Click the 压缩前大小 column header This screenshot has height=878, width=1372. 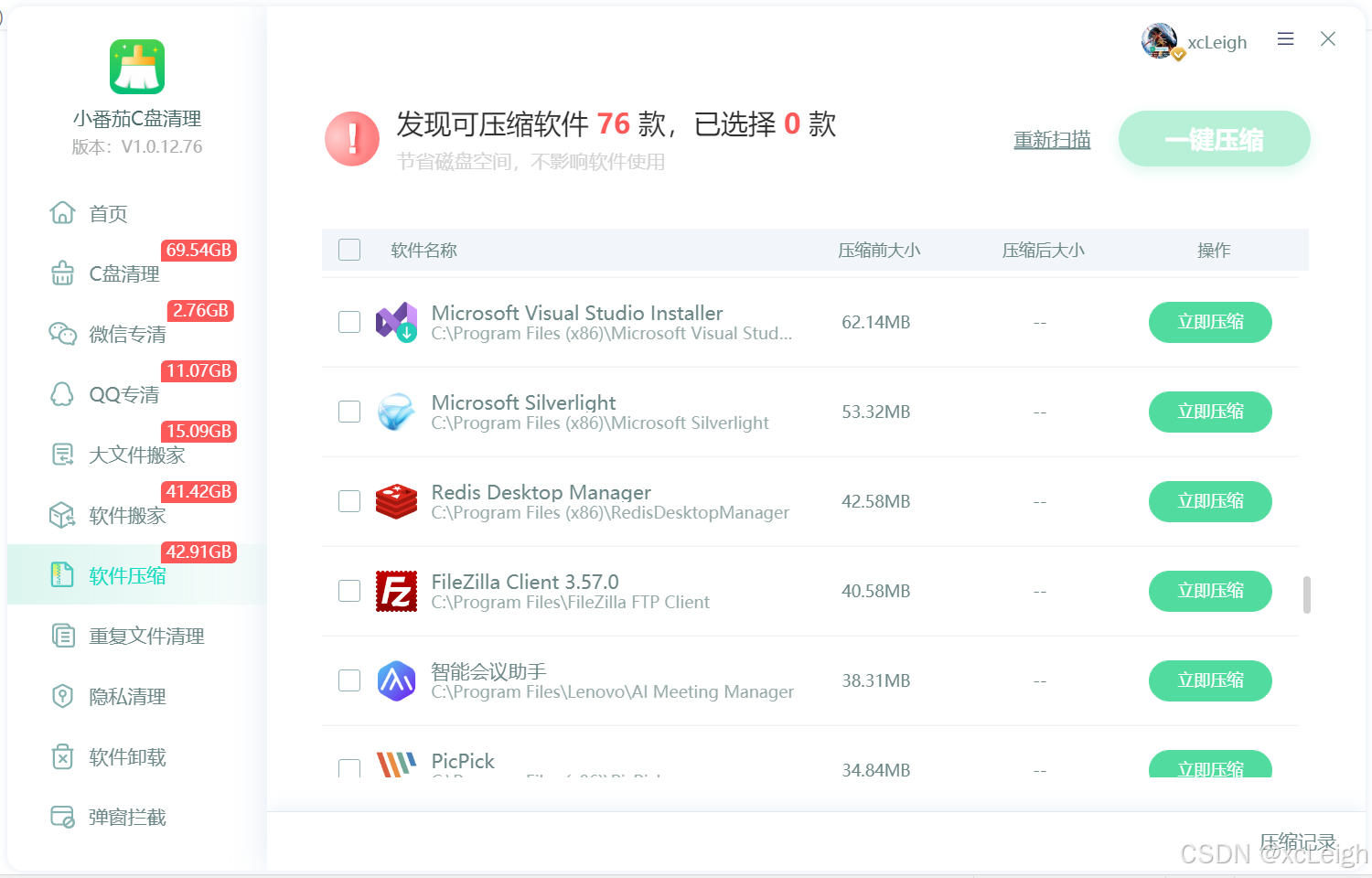(879, 250)
